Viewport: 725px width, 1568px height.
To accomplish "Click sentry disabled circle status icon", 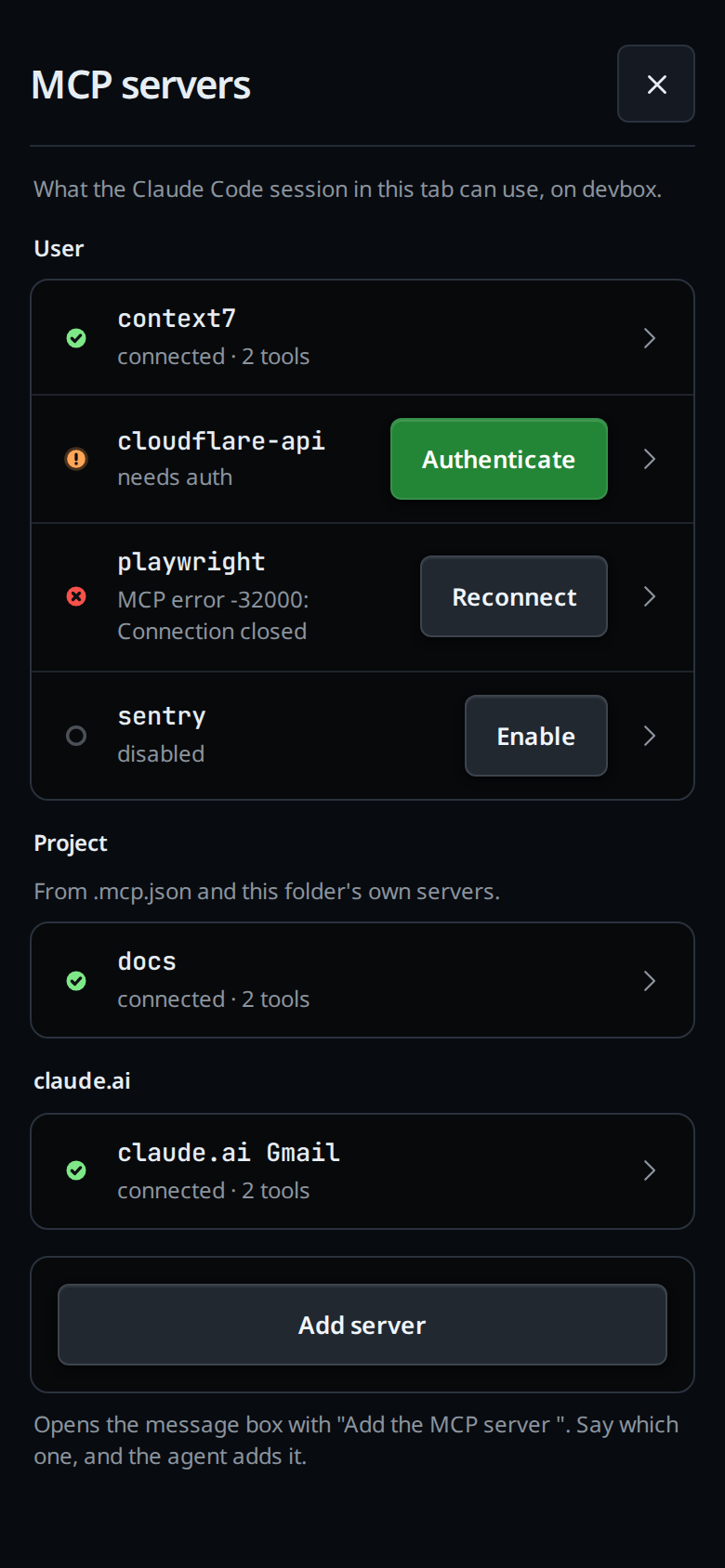I will (76, 736).
